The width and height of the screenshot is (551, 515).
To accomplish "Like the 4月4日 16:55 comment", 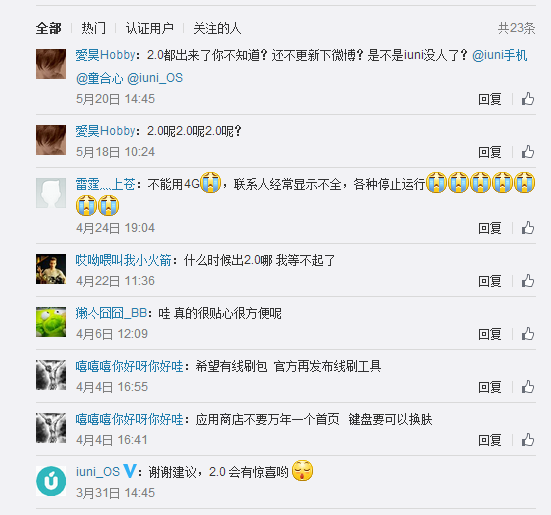I will coord(528,387).
